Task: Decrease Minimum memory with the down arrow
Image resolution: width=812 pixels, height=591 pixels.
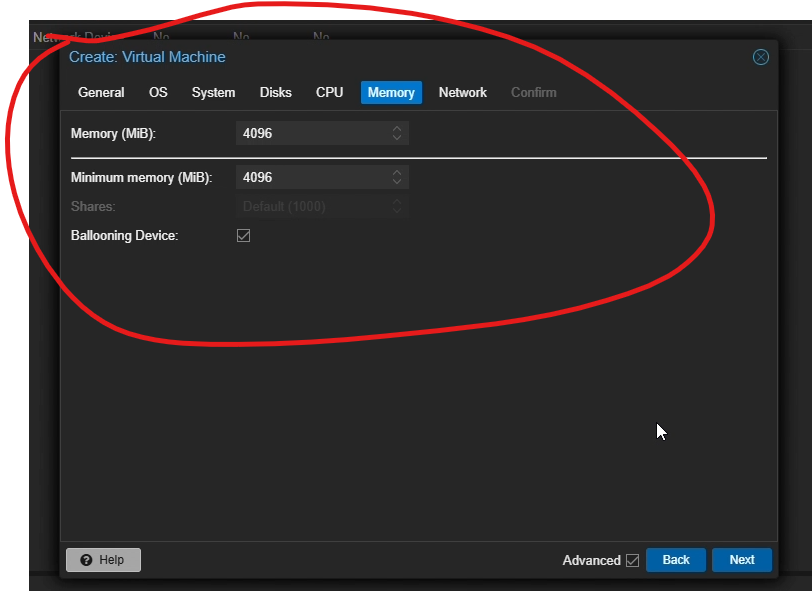Action: [x=397, y=182]
